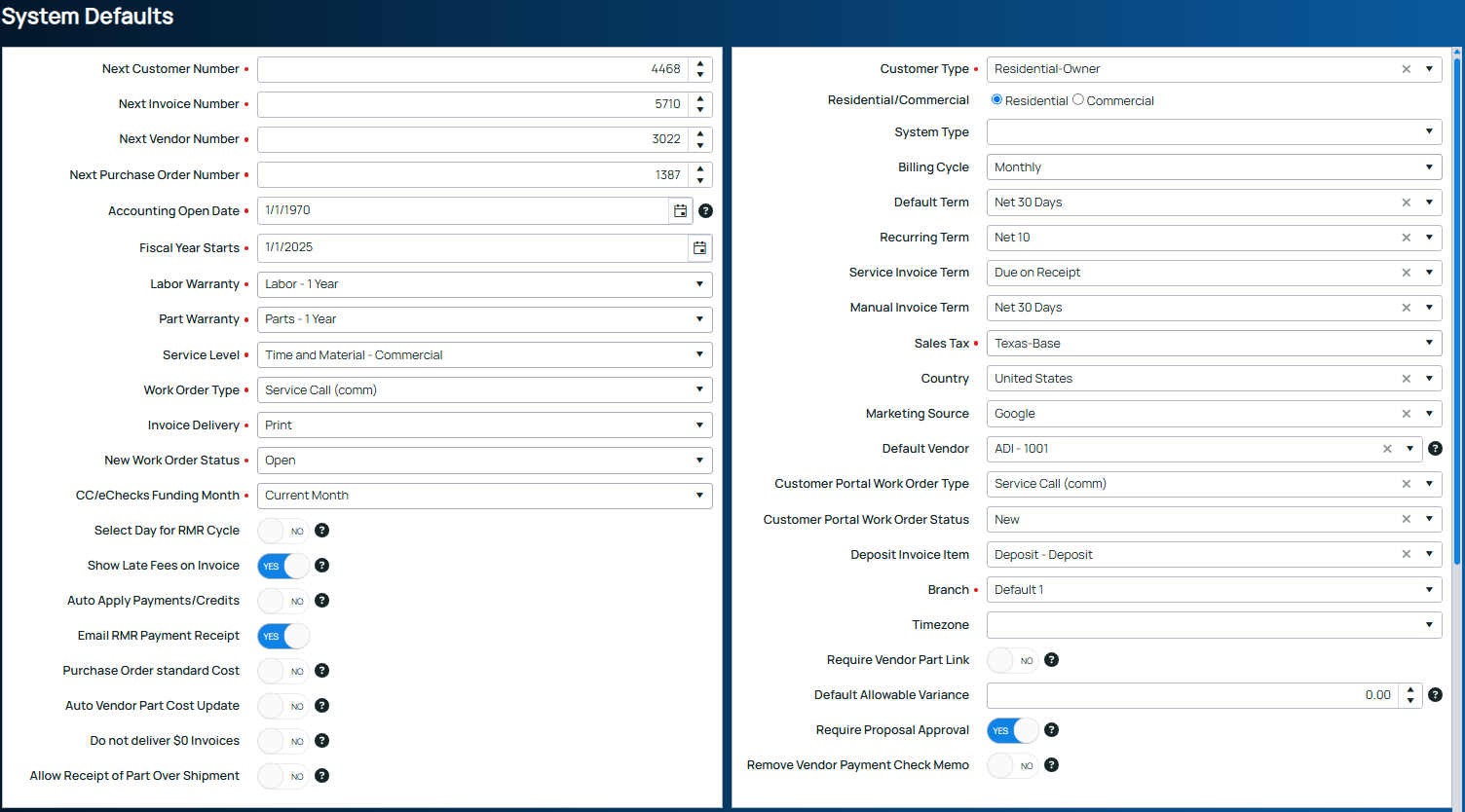Image resolution: width=1465 pixels, height=812 pixels.
Task: Open the Labor Warranty dropdown
Action: click(x=699, y=284)
